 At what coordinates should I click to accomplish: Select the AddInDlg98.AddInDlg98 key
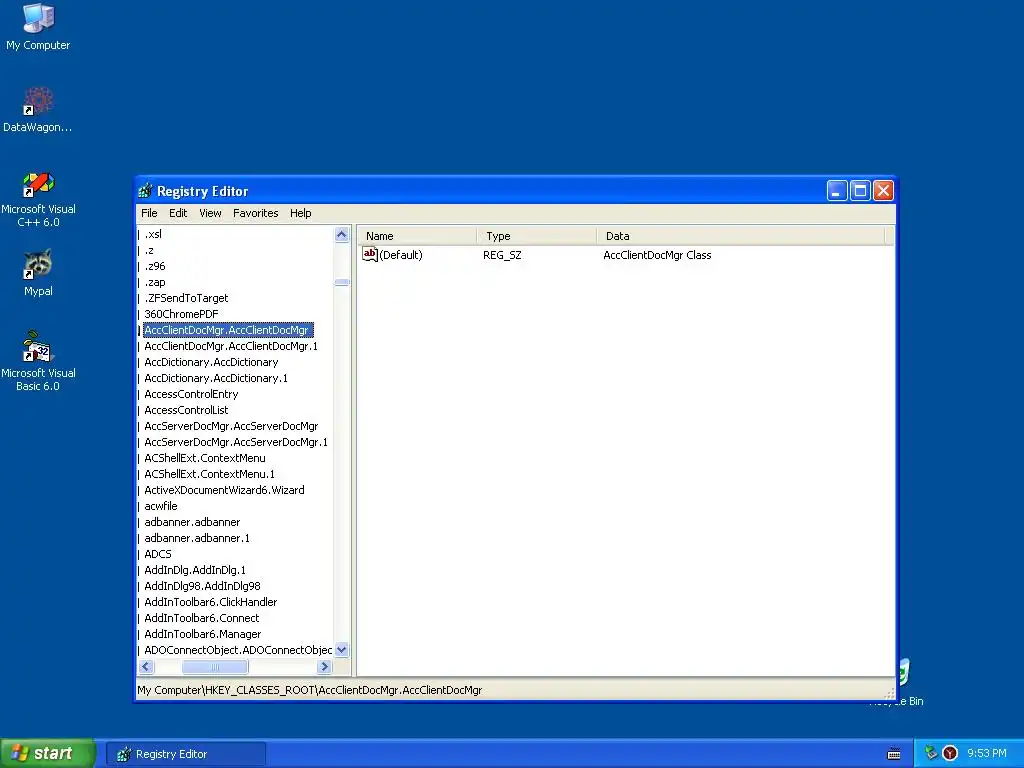pyautogui.click(x=202, y=586)
